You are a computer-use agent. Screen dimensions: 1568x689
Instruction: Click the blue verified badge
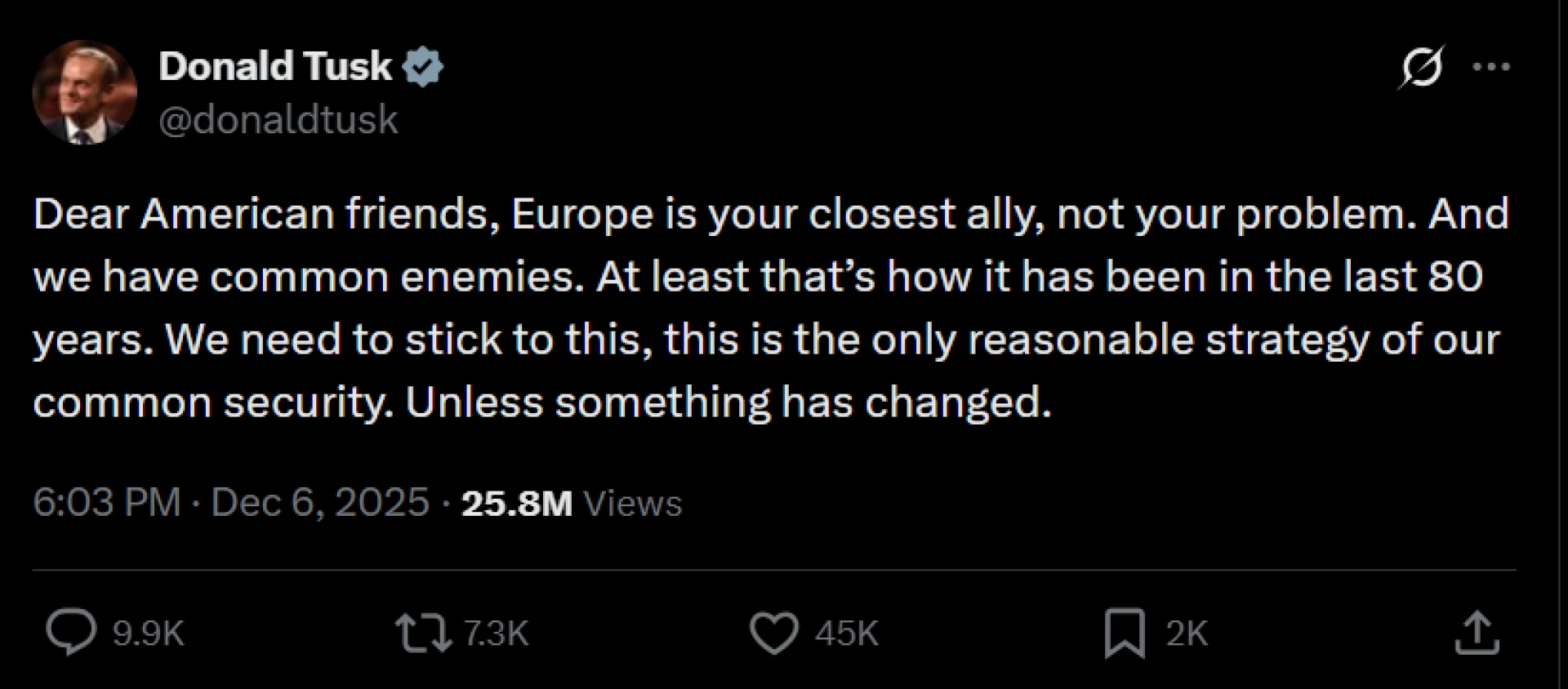(x=424, y=67)
